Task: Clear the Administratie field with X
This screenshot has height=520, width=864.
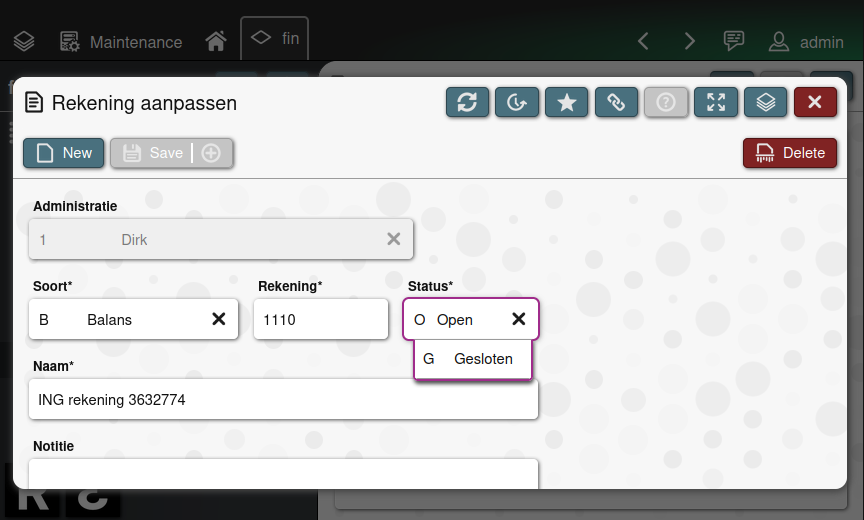Action: point(394,239)
